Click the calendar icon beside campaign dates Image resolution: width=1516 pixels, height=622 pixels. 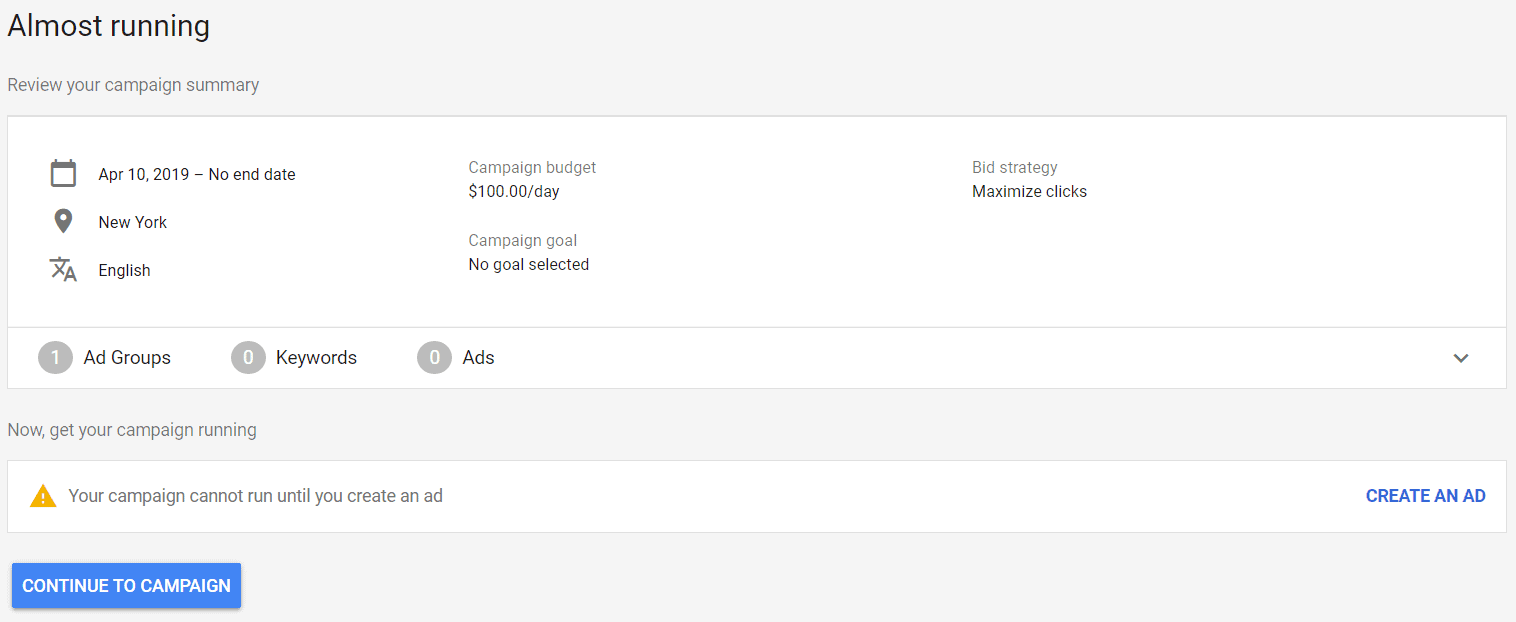63,172
